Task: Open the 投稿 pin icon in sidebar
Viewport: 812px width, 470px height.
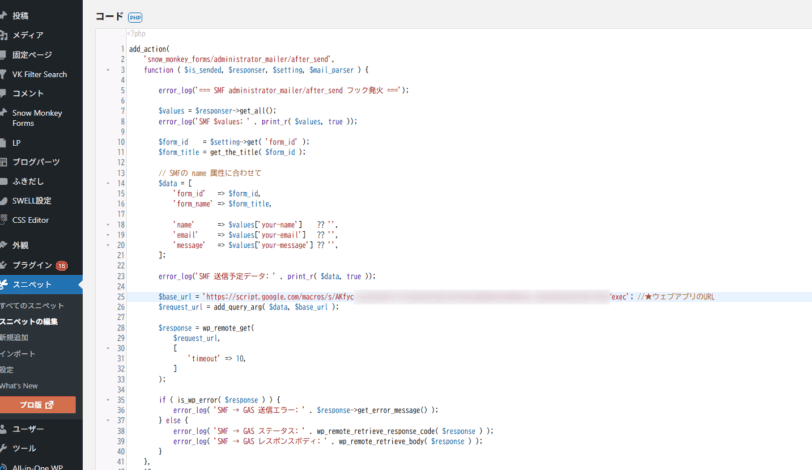Action: [x=3, y=16]
